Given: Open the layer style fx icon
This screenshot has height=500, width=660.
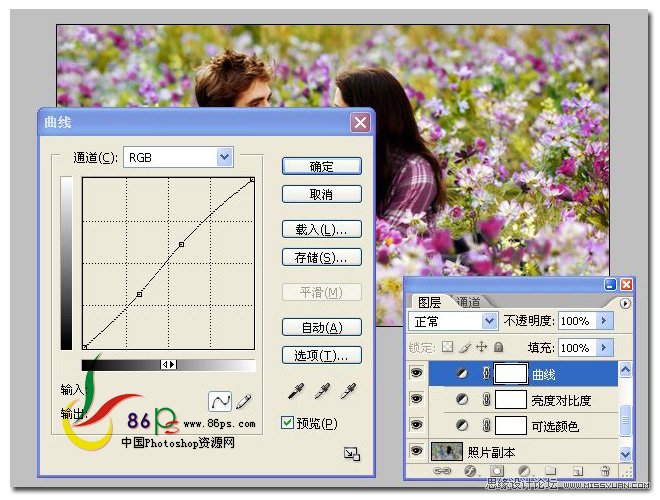Looking at the screenshot, I should point(470,471).
